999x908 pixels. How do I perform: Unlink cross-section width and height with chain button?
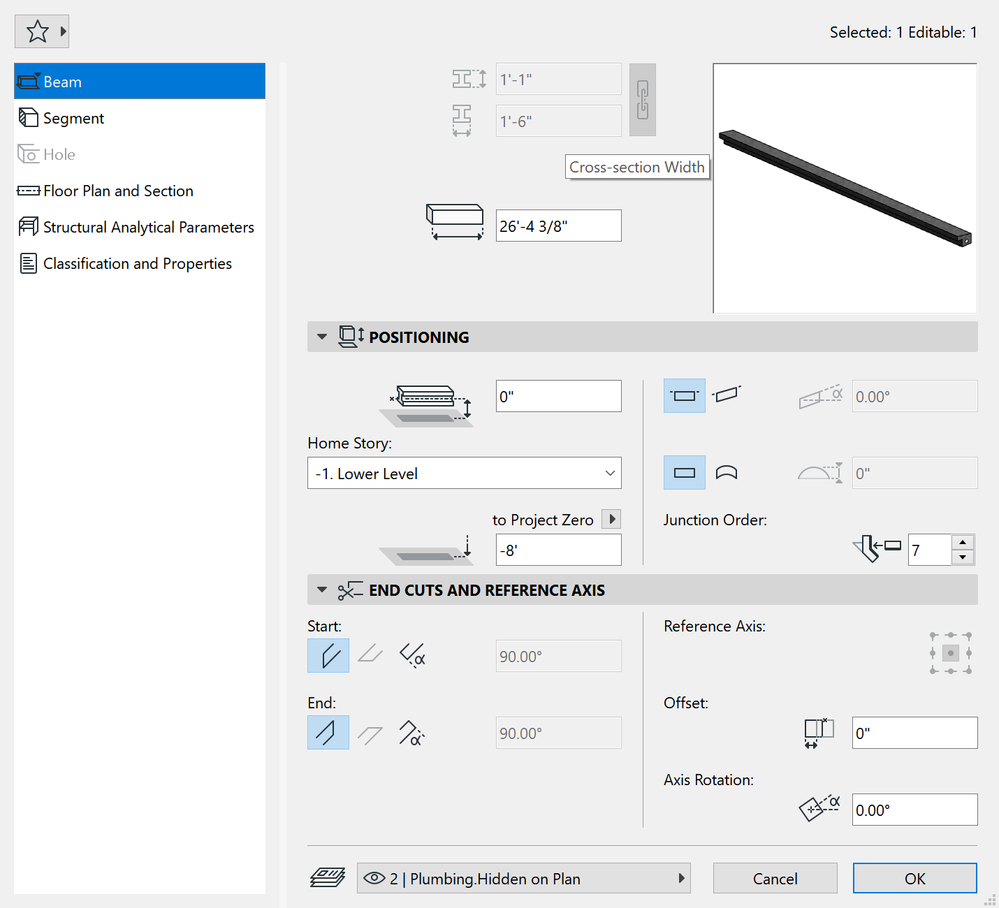642,99
